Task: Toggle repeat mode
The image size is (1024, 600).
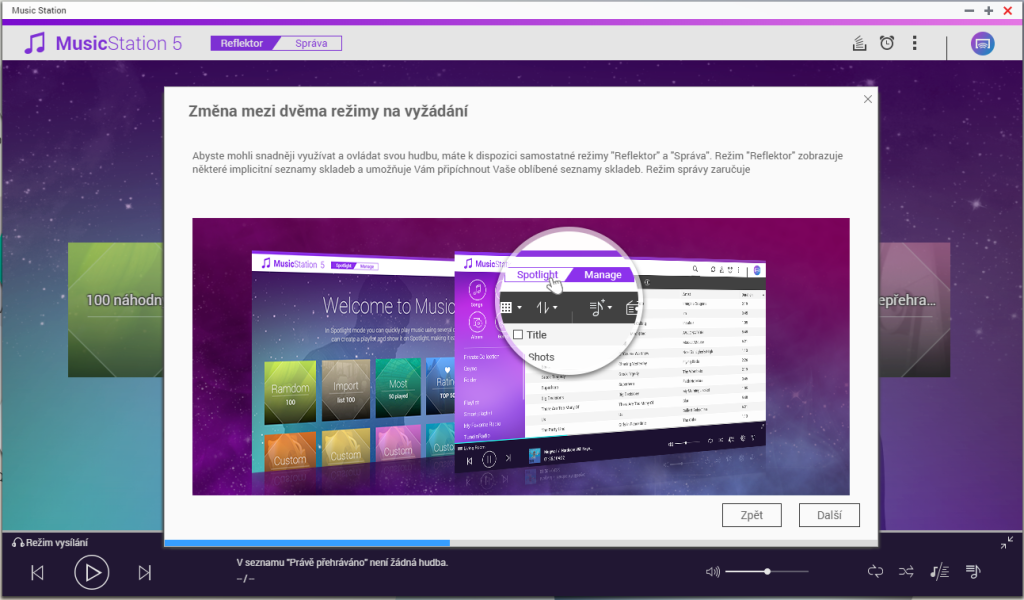Action: tap(875, 572)
